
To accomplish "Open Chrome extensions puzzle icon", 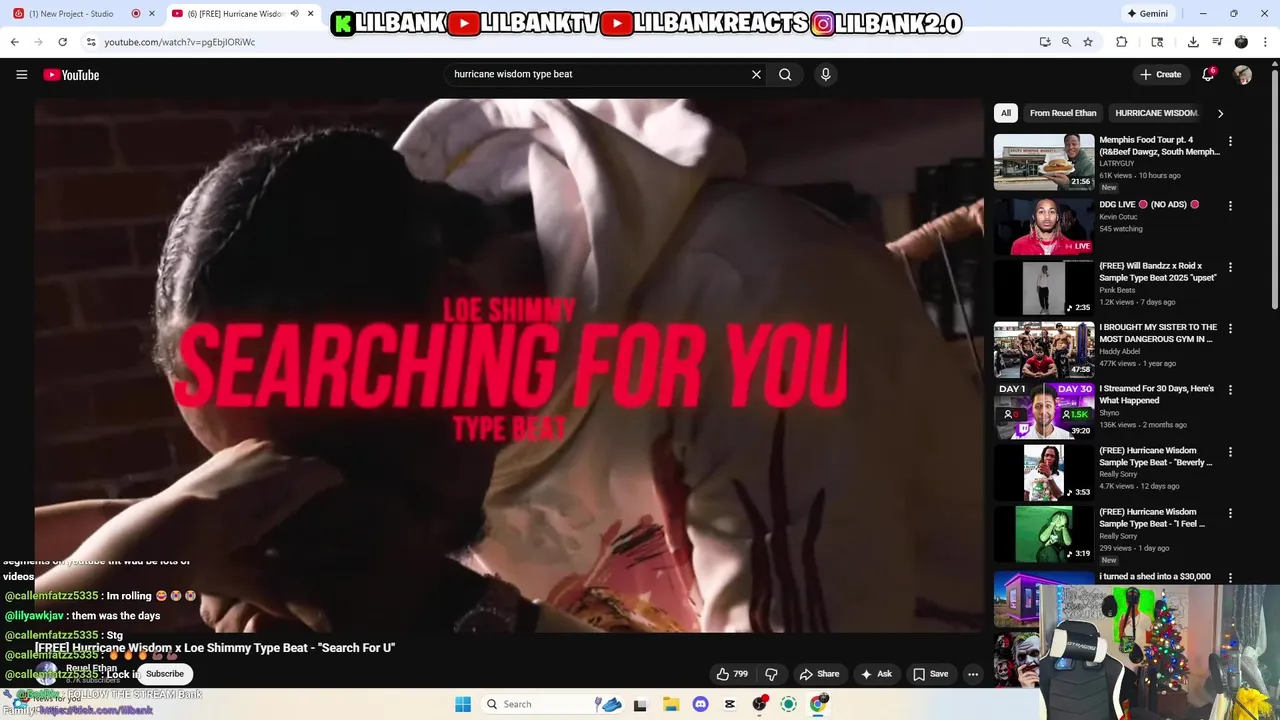I will 1122,42.
